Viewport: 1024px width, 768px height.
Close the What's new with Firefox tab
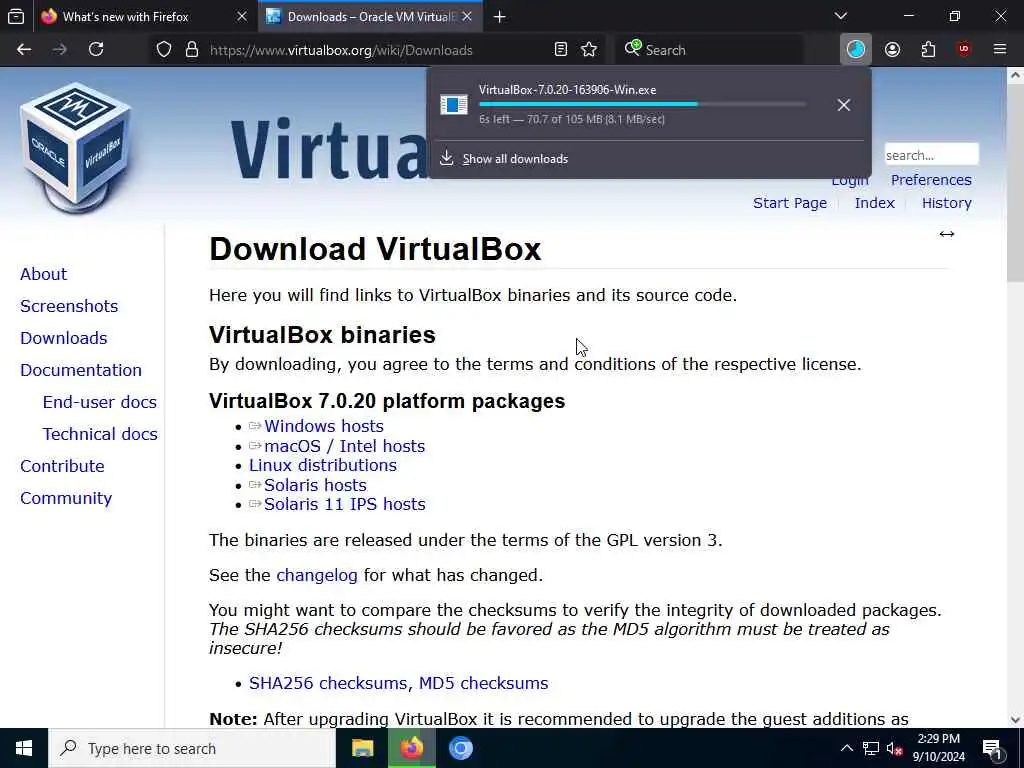click(242, 17)
